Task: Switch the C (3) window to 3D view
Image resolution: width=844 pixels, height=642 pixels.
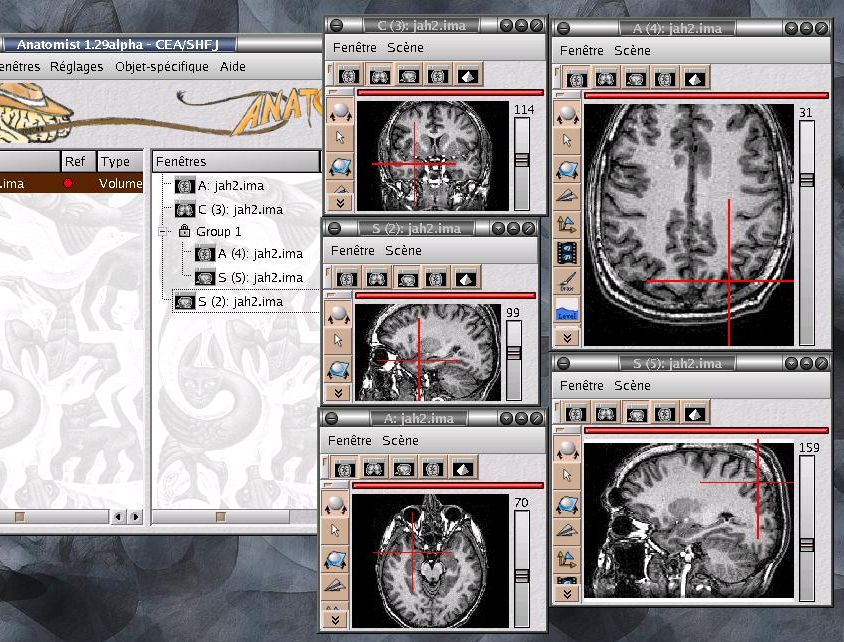Action: tap(467, 75)
